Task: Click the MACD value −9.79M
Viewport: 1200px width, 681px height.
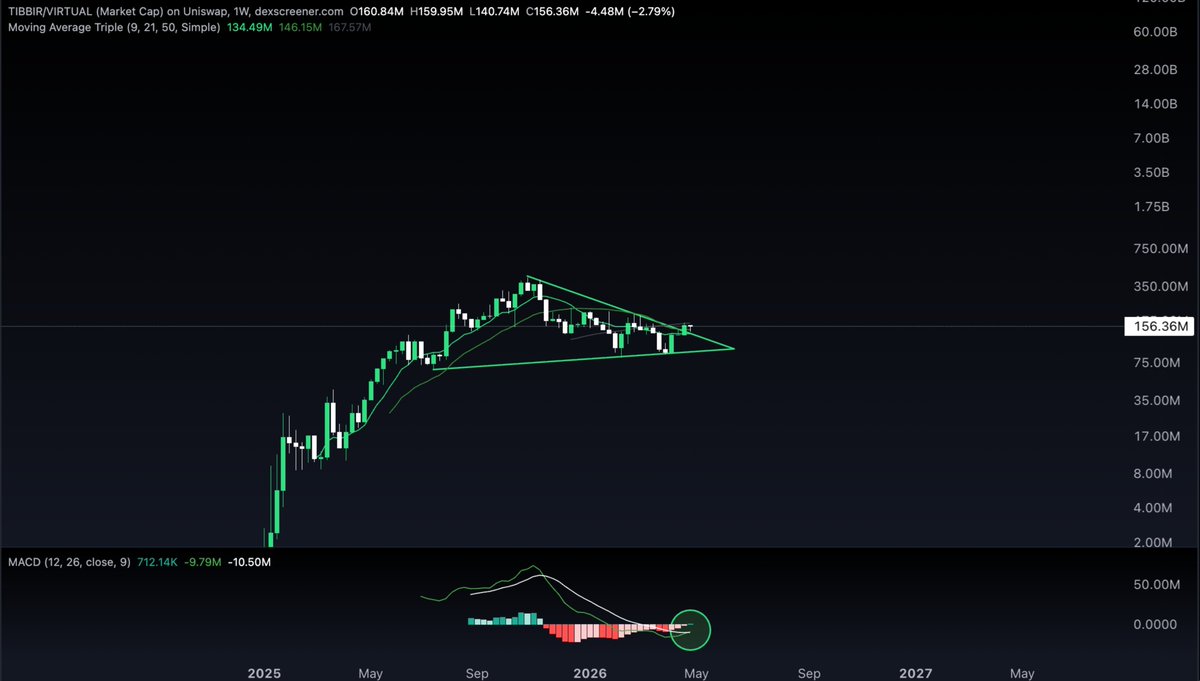Action: [x=205, y=562]
